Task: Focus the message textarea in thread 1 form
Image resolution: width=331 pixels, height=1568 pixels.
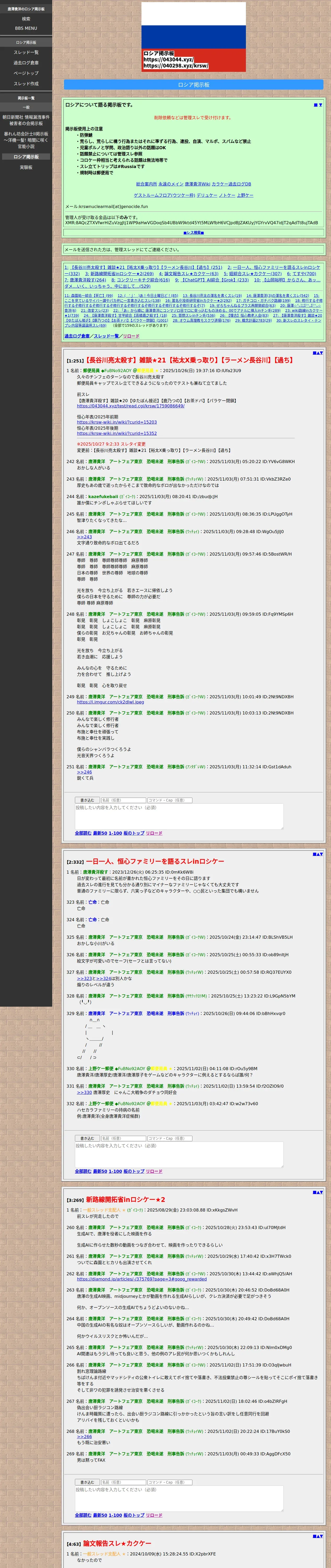Action: point(179,816)
